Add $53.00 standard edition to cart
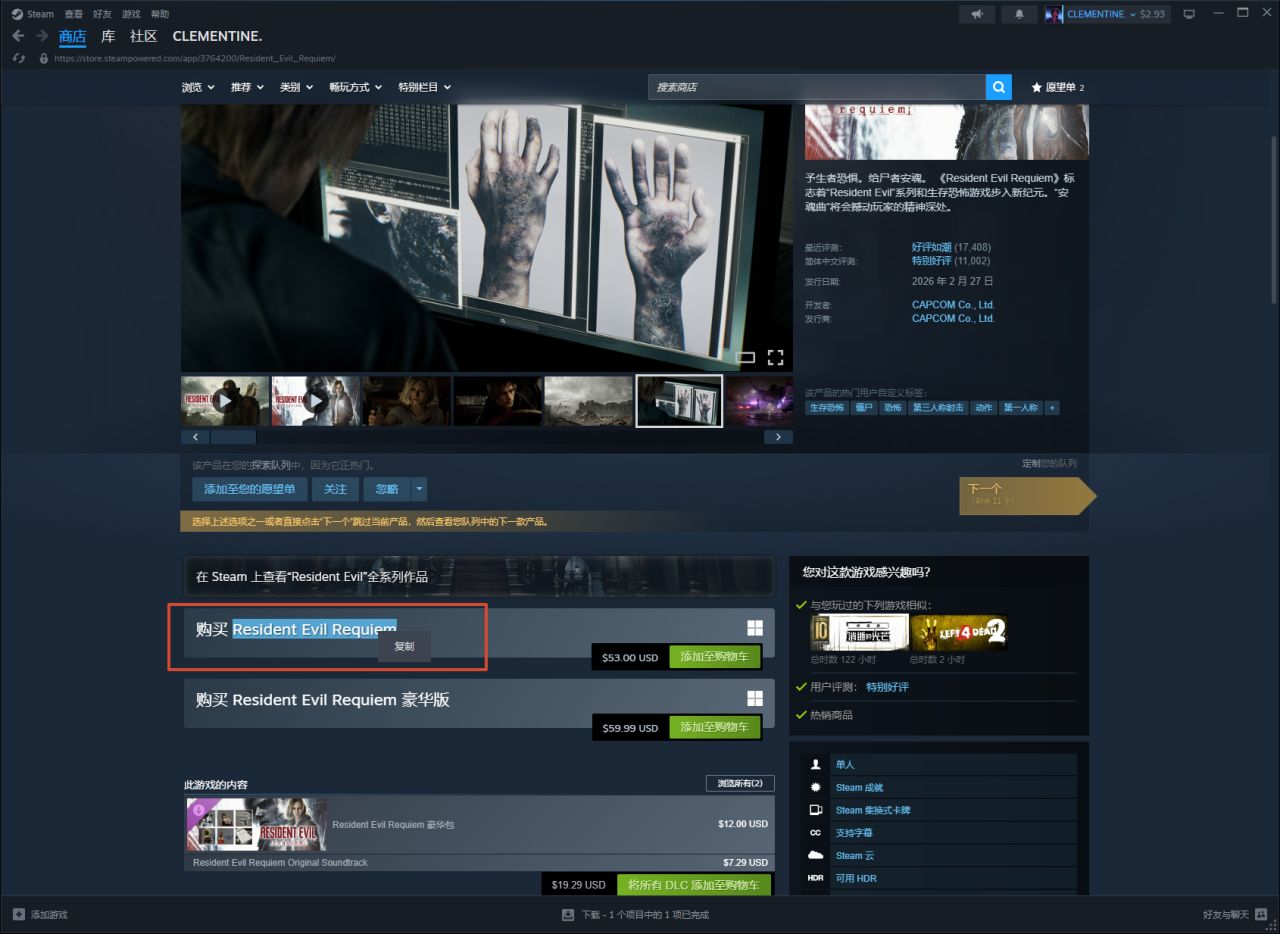This screenshot has width=1280, height=934. click(714, 657)
